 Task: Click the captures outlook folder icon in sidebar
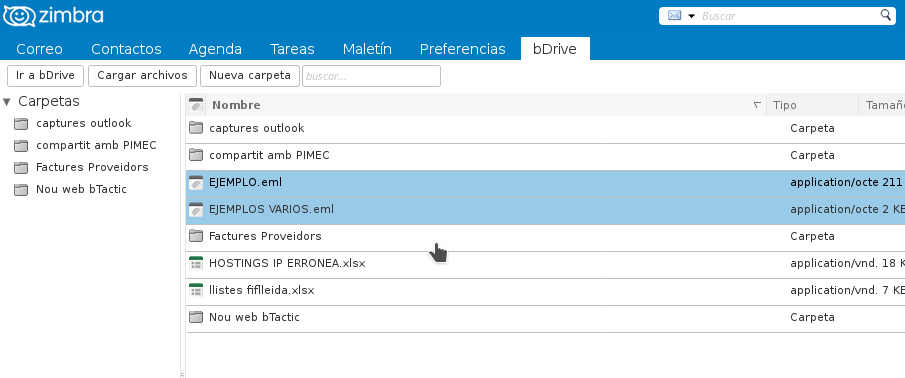[x=21, y=123]
